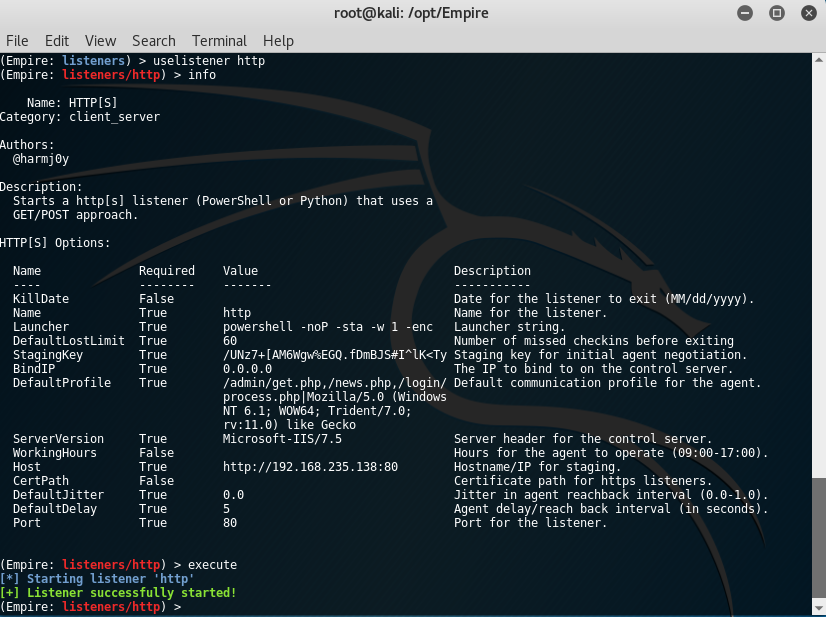Click the ServerVersion option name
826x617 pixels.
click(58, 439)
